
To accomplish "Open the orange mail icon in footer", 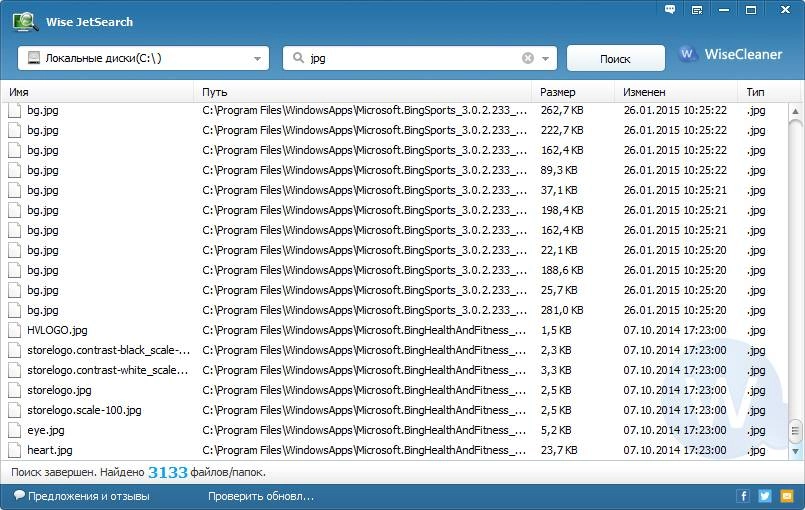I will (x=787, y=496).
